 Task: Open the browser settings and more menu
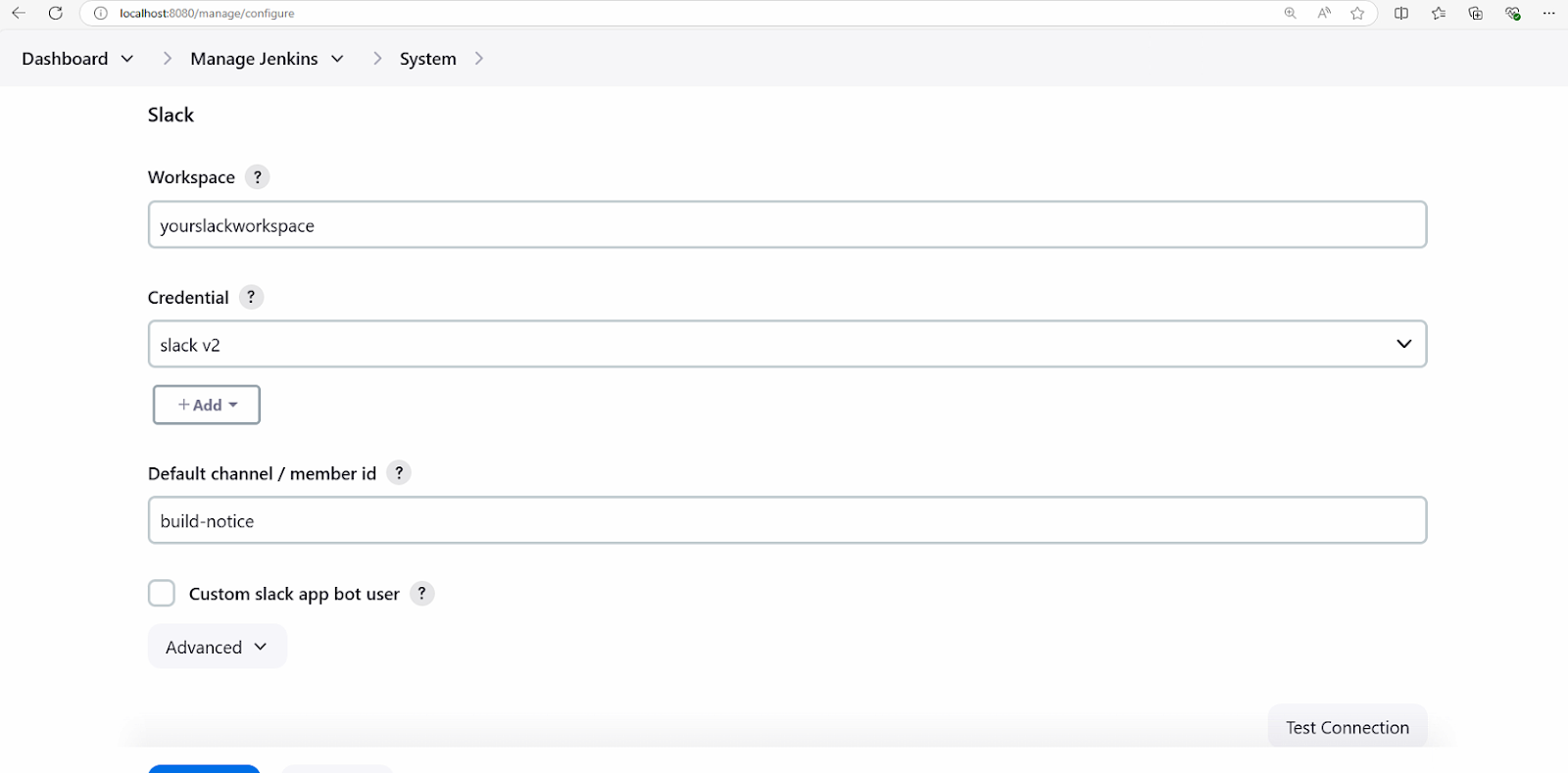(x=1548, y=14)
